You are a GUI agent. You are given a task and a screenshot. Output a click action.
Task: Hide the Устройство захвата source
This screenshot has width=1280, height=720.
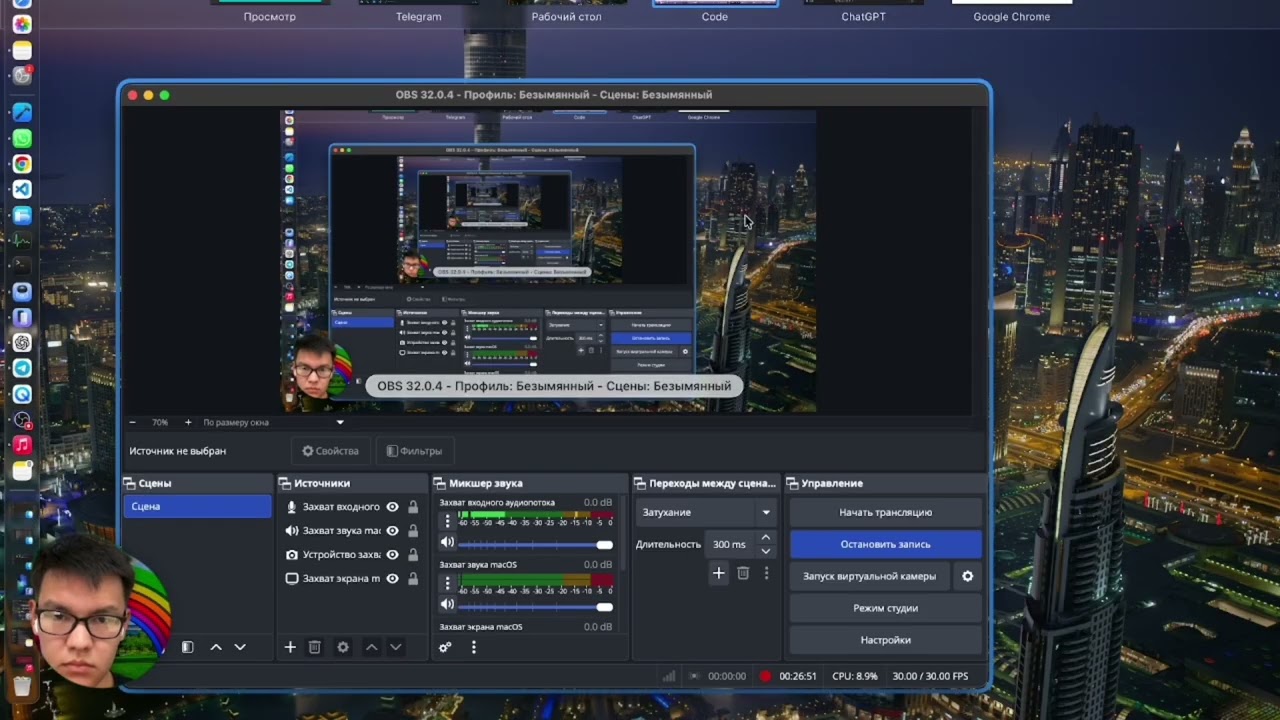tap(393, 555)
